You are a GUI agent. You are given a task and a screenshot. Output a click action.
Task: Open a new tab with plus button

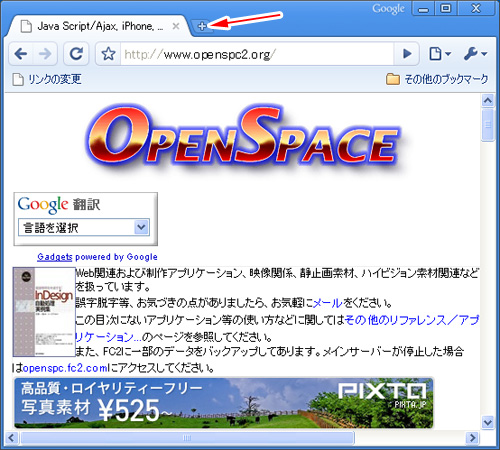coord(202,26)
